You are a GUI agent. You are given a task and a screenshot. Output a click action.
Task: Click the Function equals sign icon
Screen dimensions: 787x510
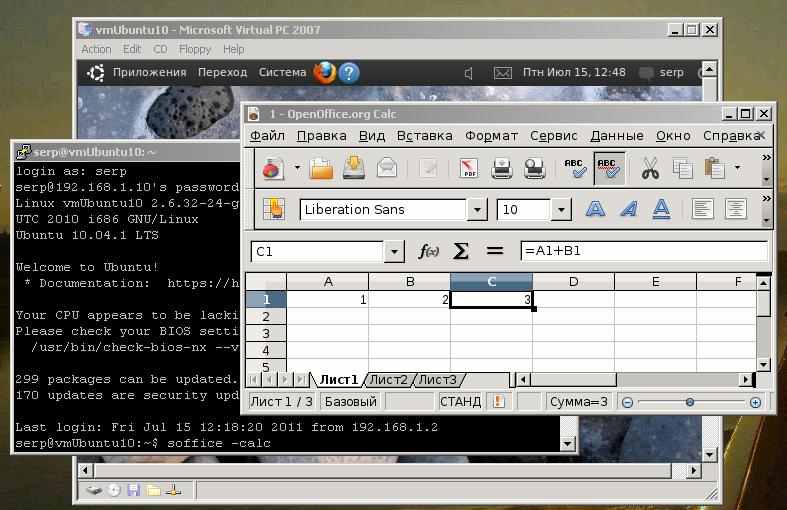click(x=495, y=250)
